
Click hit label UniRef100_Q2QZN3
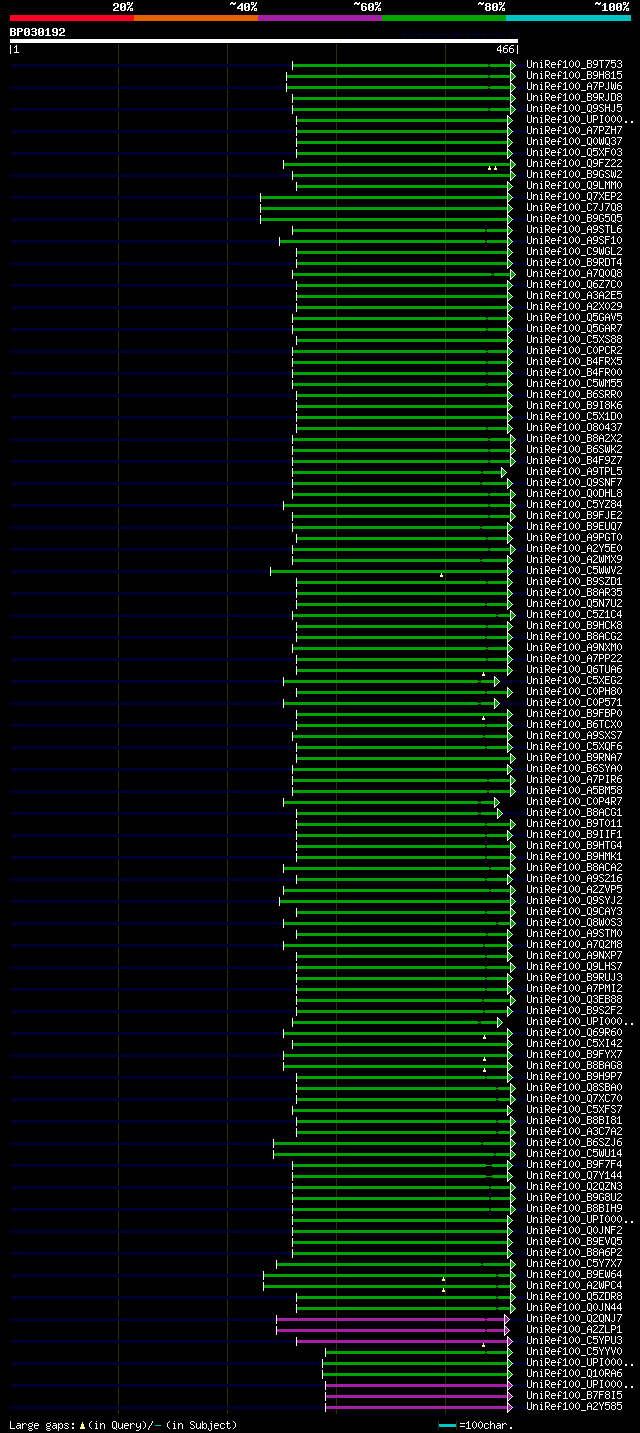(574, 1187)
